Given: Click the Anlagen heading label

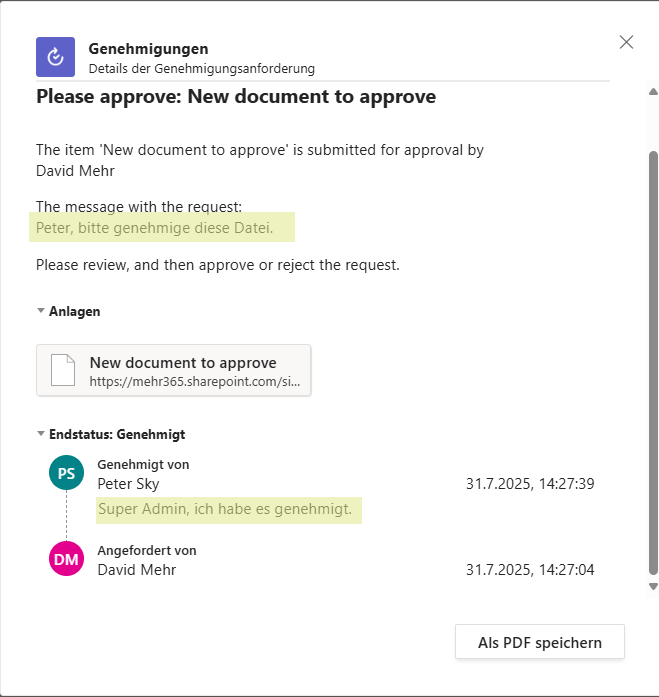Looking at the screenshot, I should (75, 311).
